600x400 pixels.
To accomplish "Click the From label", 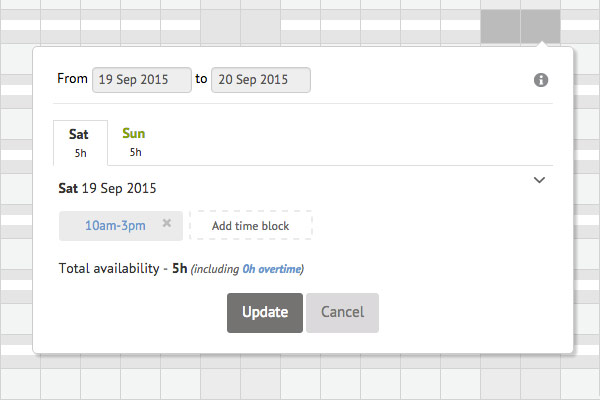I will (72, 78).
